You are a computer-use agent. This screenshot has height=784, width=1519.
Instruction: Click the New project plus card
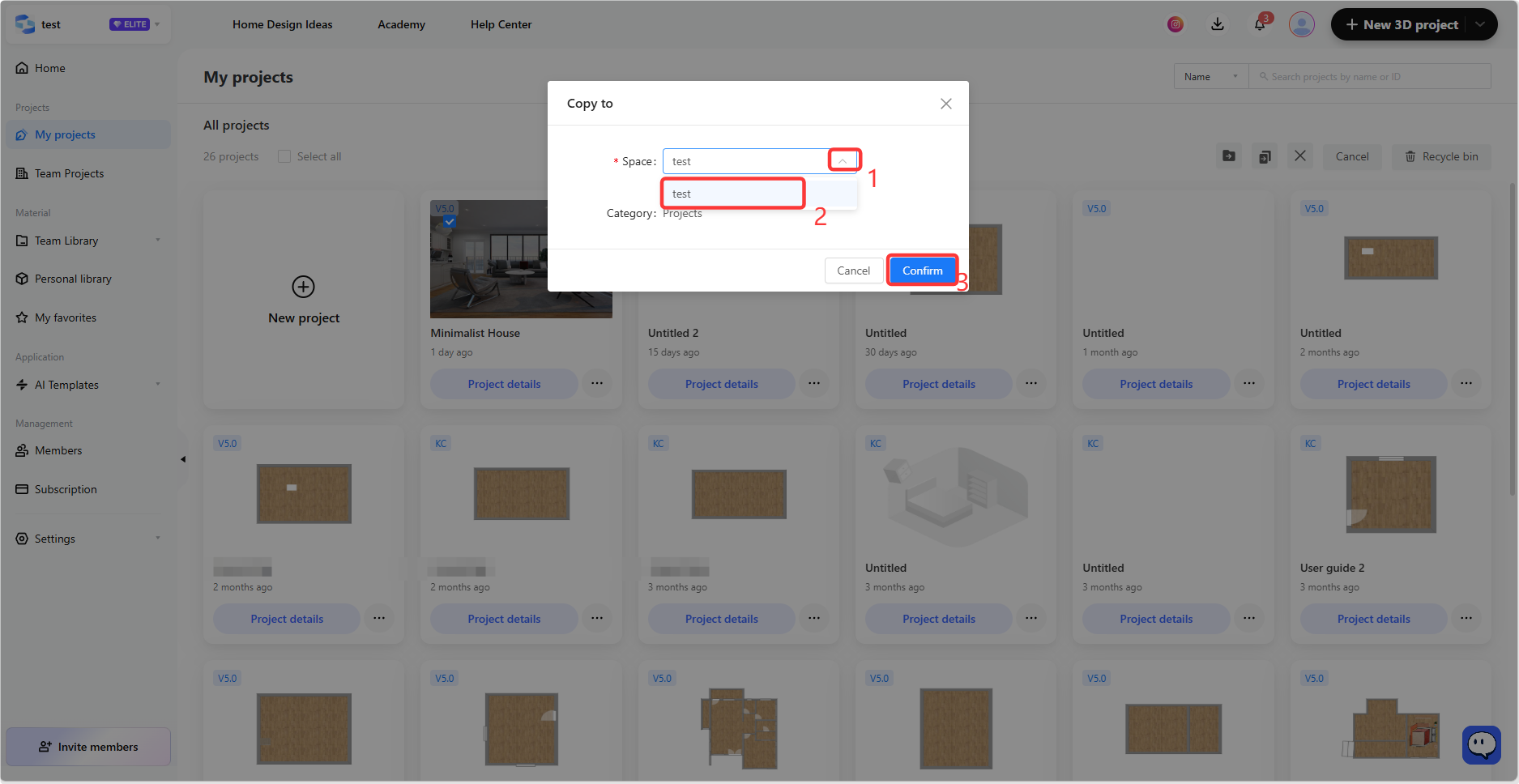click(x=304, y=300)
